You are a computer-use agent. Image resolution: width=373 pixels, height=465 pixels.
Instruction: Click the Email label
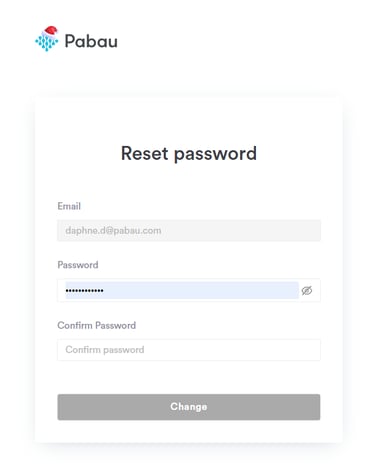click(69, 206)
